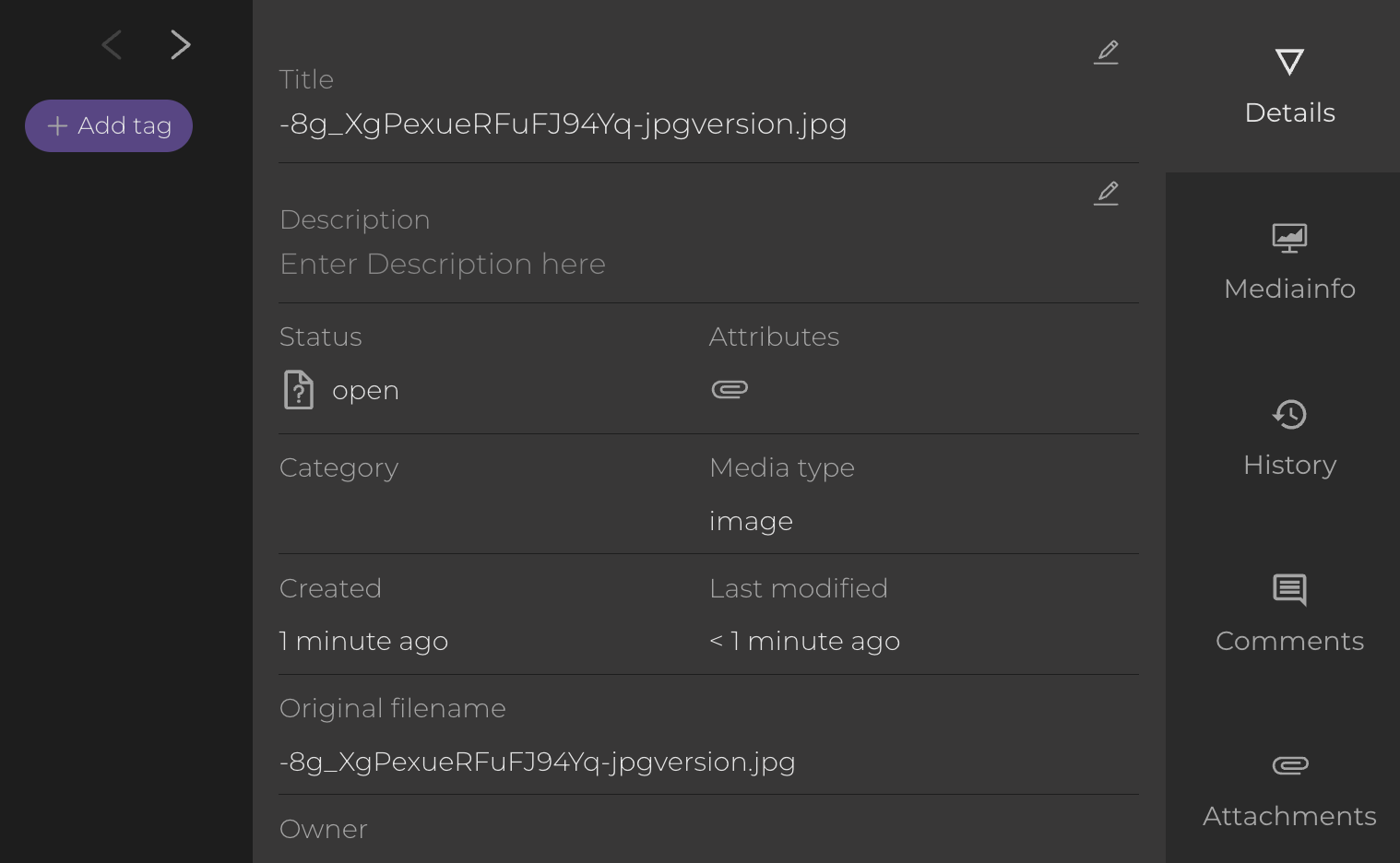Viewport: 1400px width, 863px height.
Task: Click the Mediainfo monitor icon
Action: click(x=1289, y=238)
